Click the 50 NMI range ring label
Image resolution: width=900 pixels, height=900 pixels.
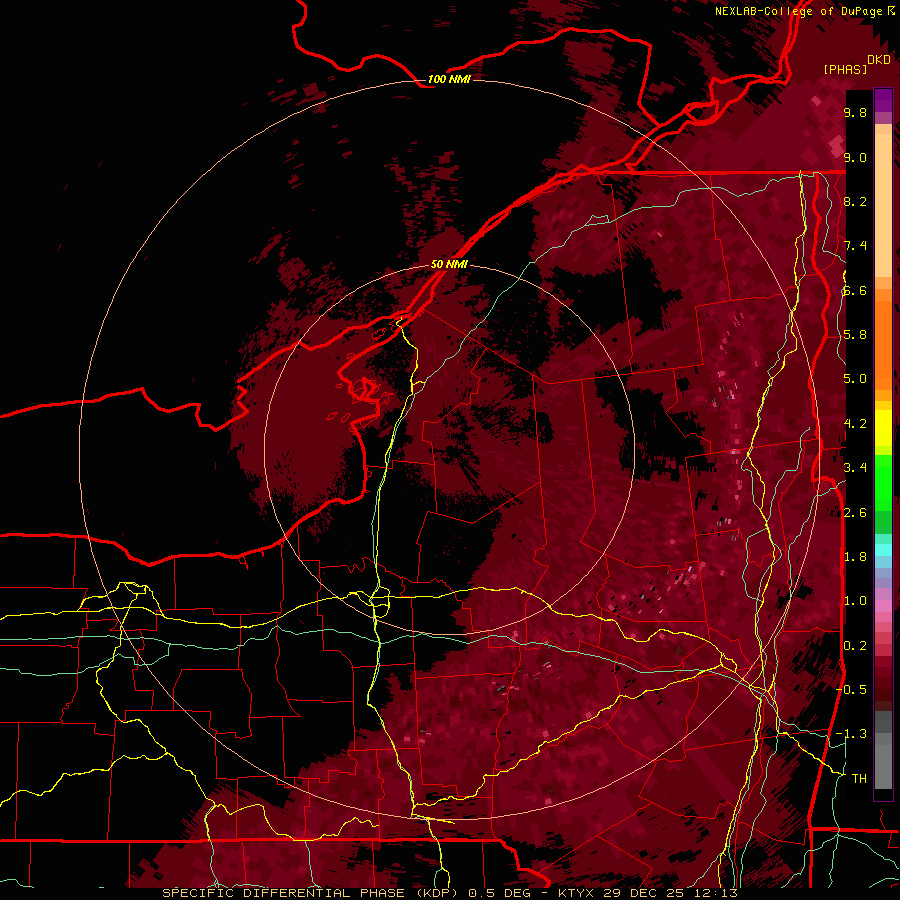(449, 264)
